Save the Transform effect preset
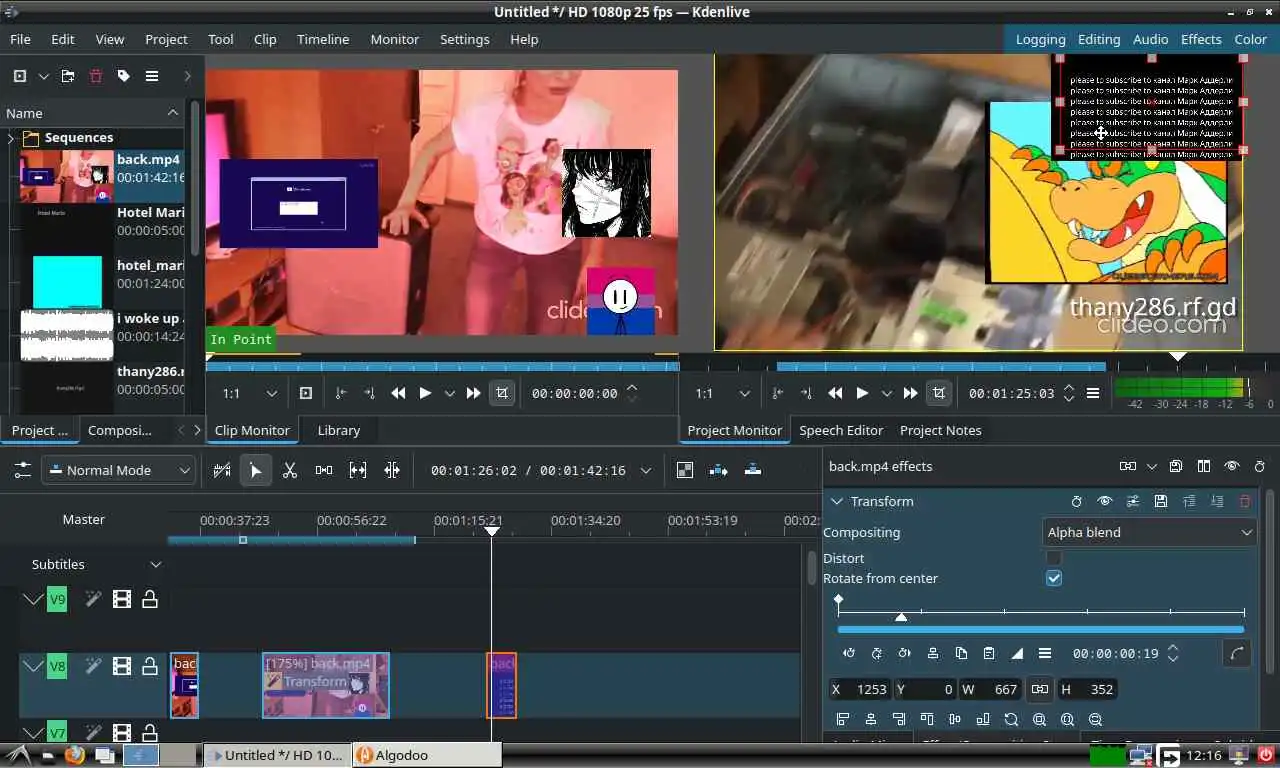 tap(1161, 501)
